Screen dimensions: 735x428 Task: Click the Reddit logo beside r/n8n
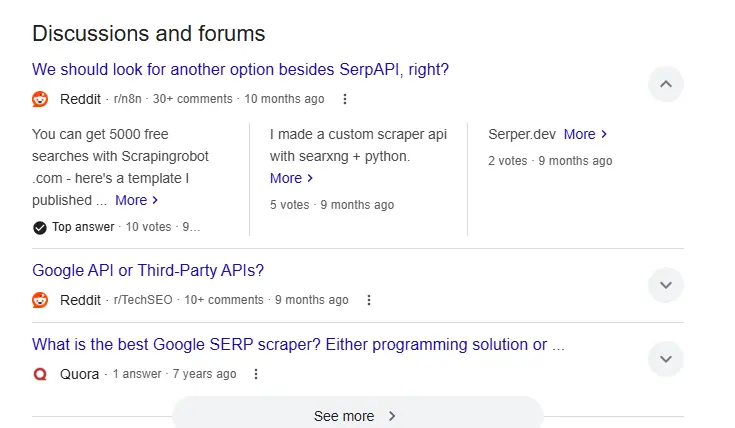40,99
